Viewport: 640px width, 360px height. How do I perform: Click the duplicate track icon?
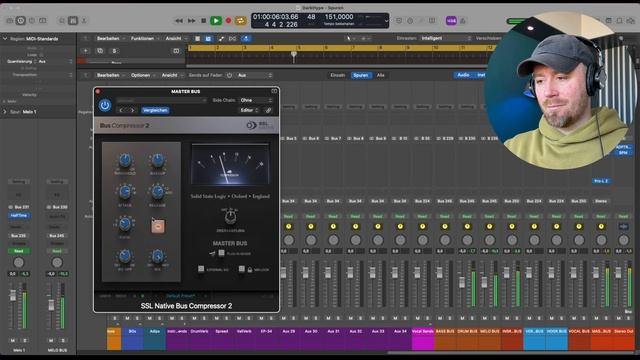coord(100,51)
